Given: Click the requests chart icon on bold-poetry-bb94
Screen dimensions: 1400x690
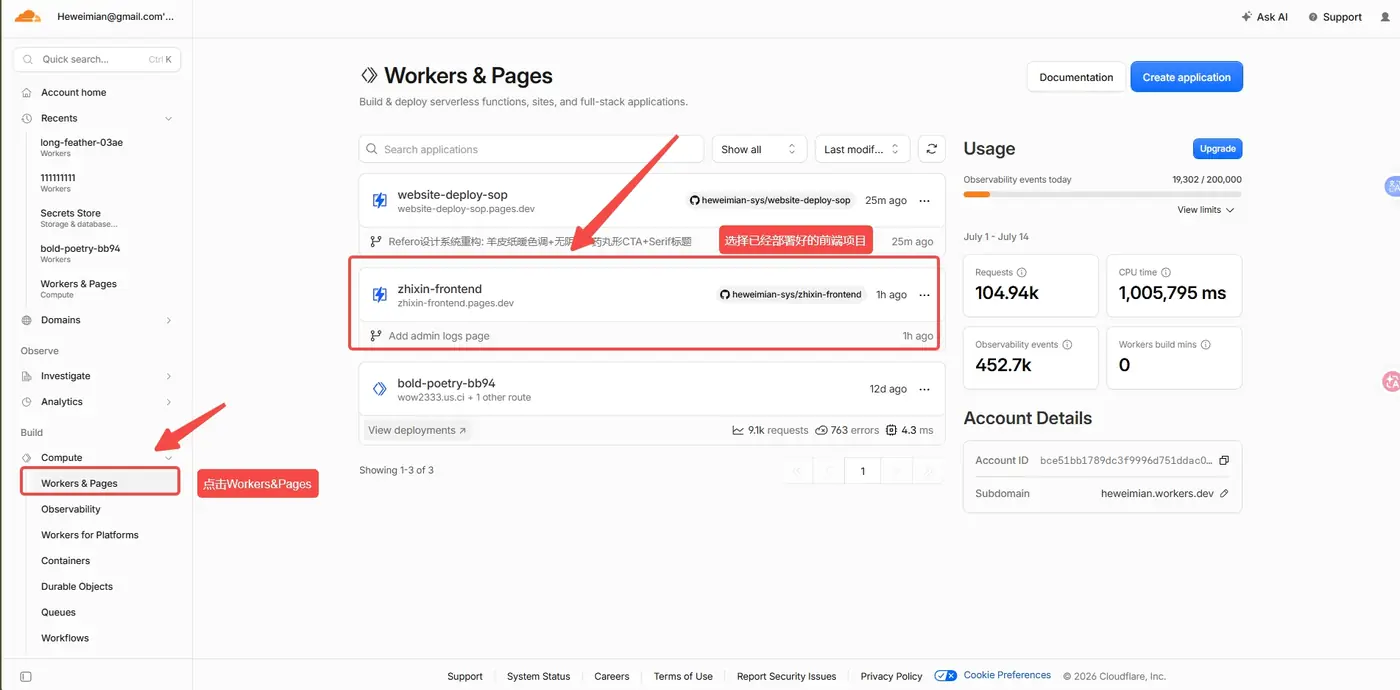Looking at the screenshot, I should click(x=738, y=430).
